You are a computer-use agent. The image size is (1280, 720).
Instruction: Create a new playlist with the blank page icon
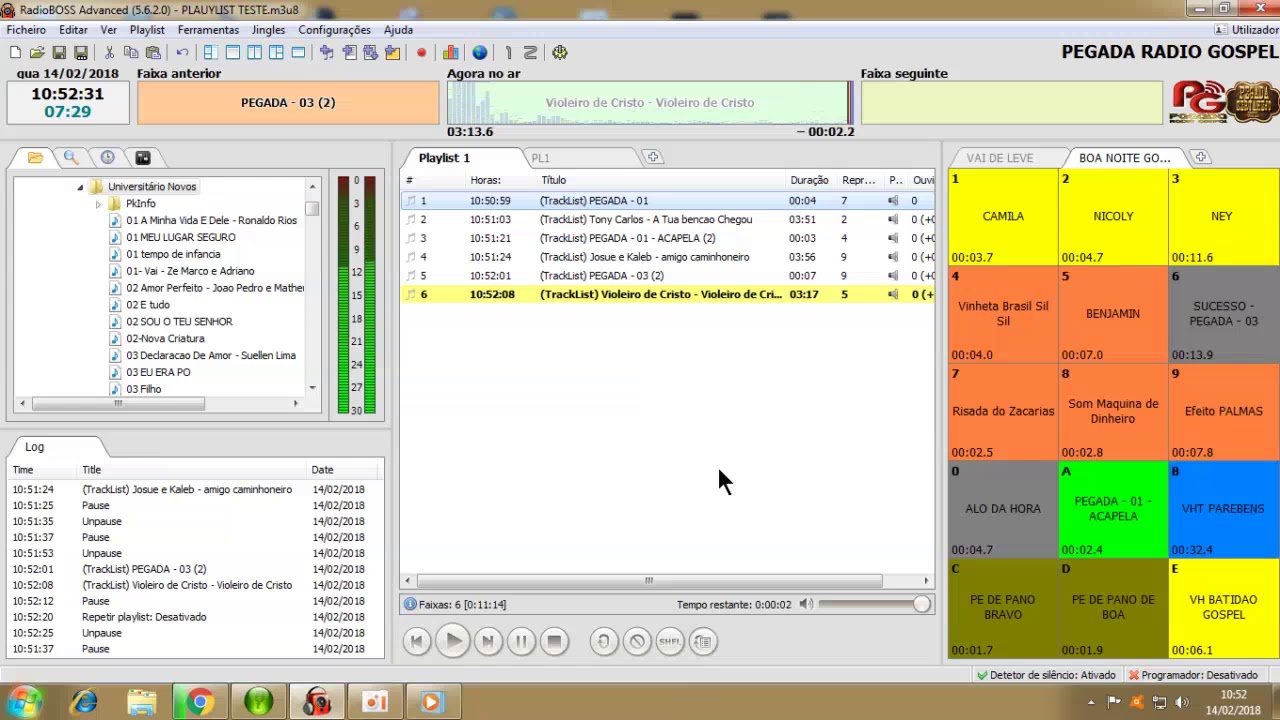(x=14, y=53)
